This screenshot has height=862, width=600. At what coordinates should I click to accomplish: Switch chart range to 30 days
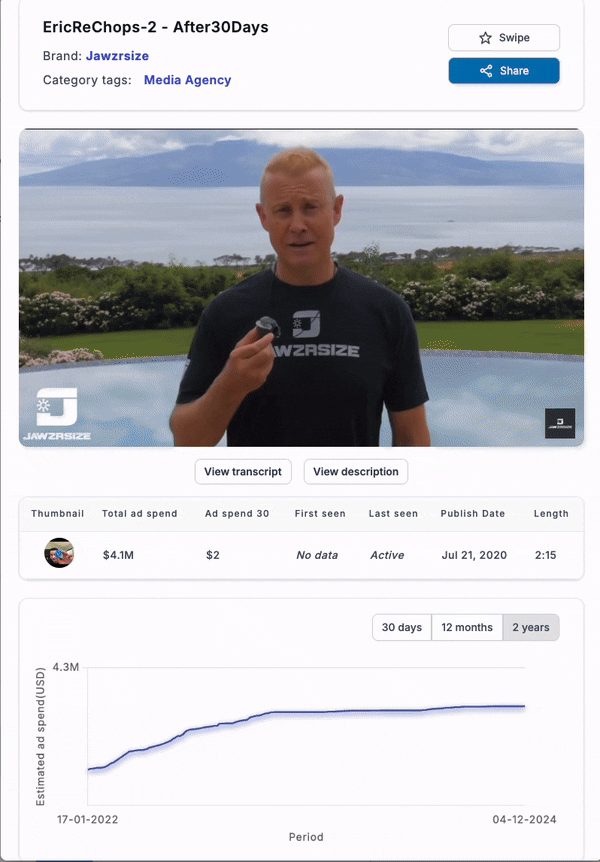pyautogui.click(x=402, y=627)
